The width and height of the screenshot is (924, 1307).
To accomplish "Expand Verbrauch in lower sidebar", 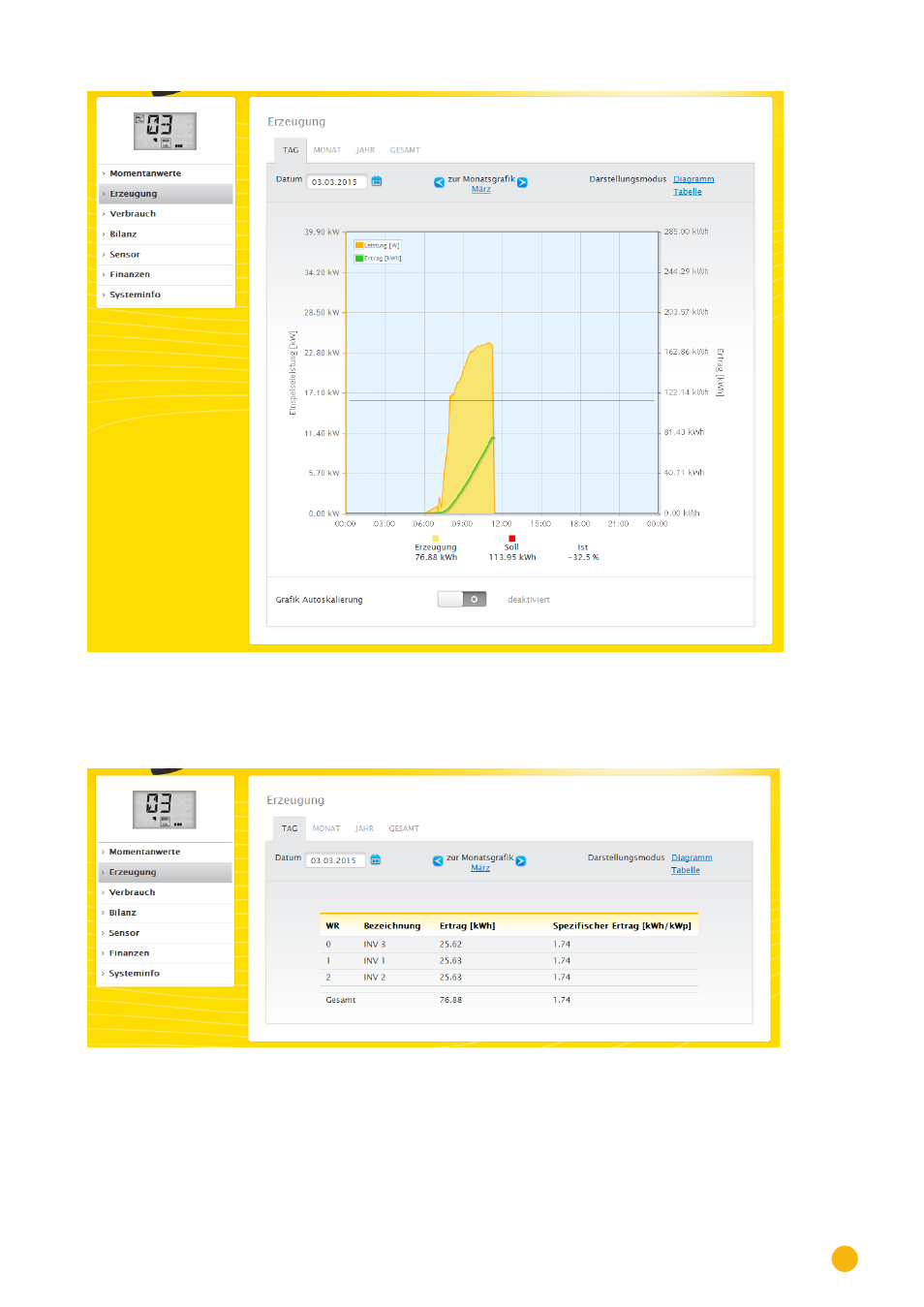I will pos(165,892).
